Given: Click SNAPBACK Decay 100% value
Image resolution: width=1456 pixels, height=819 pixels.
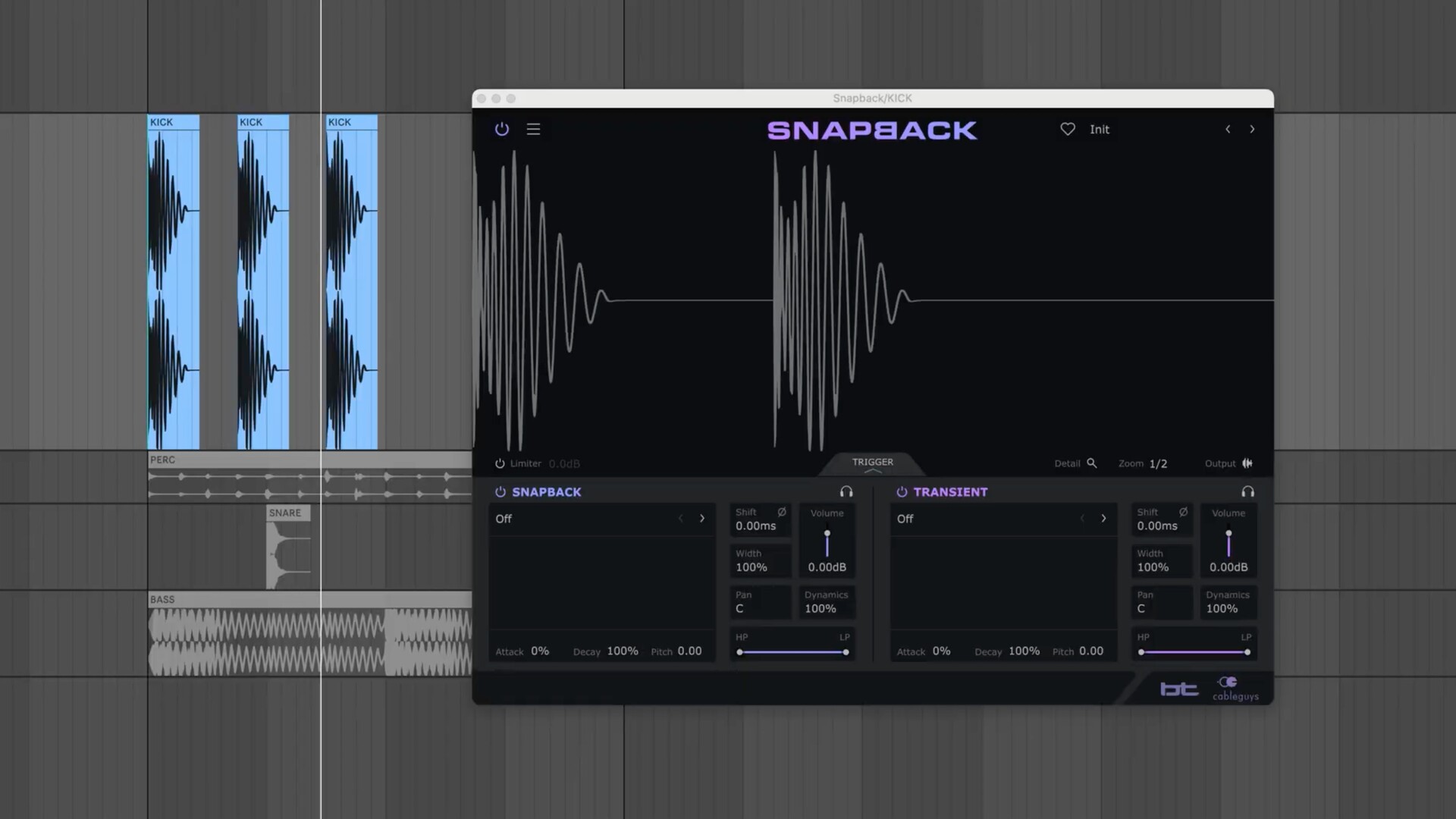Looking at the screenshot, I should tap(622, 651).
